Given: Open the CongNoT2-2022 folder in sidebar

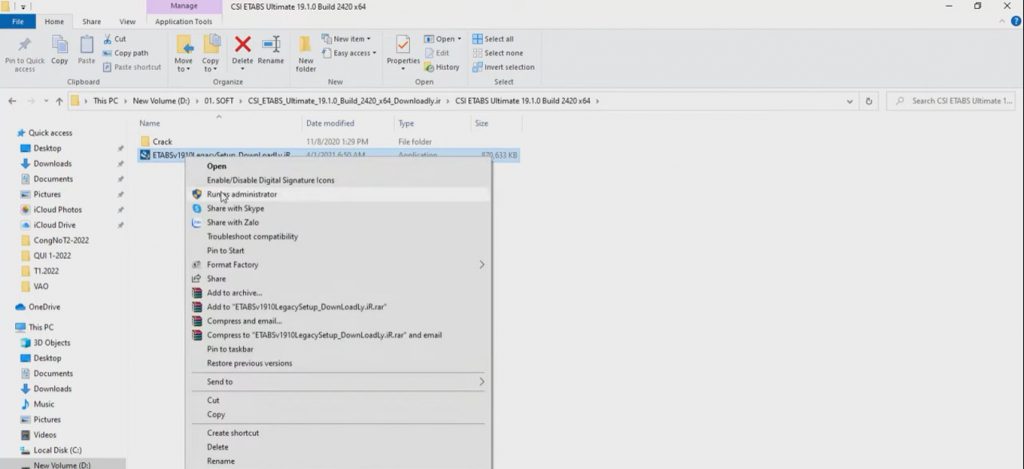Looking at the screenshot, I should point(61,240).
